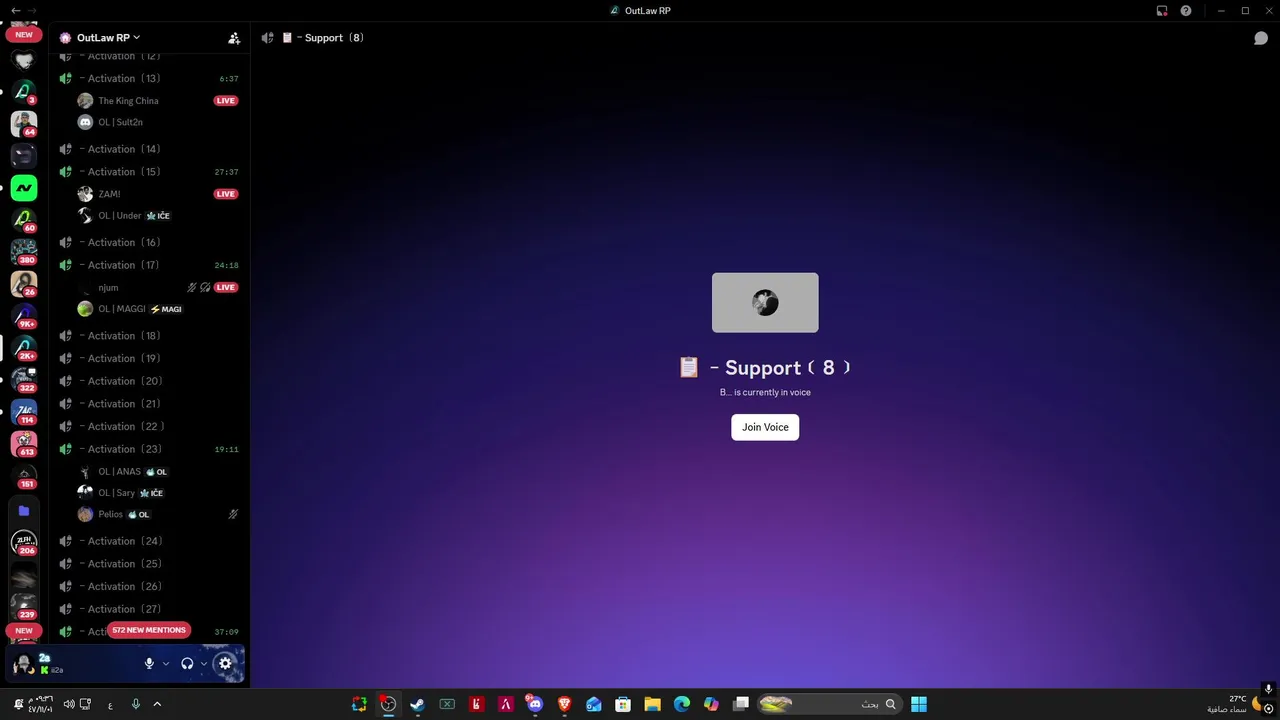Open the server with 380 badge

24,251
